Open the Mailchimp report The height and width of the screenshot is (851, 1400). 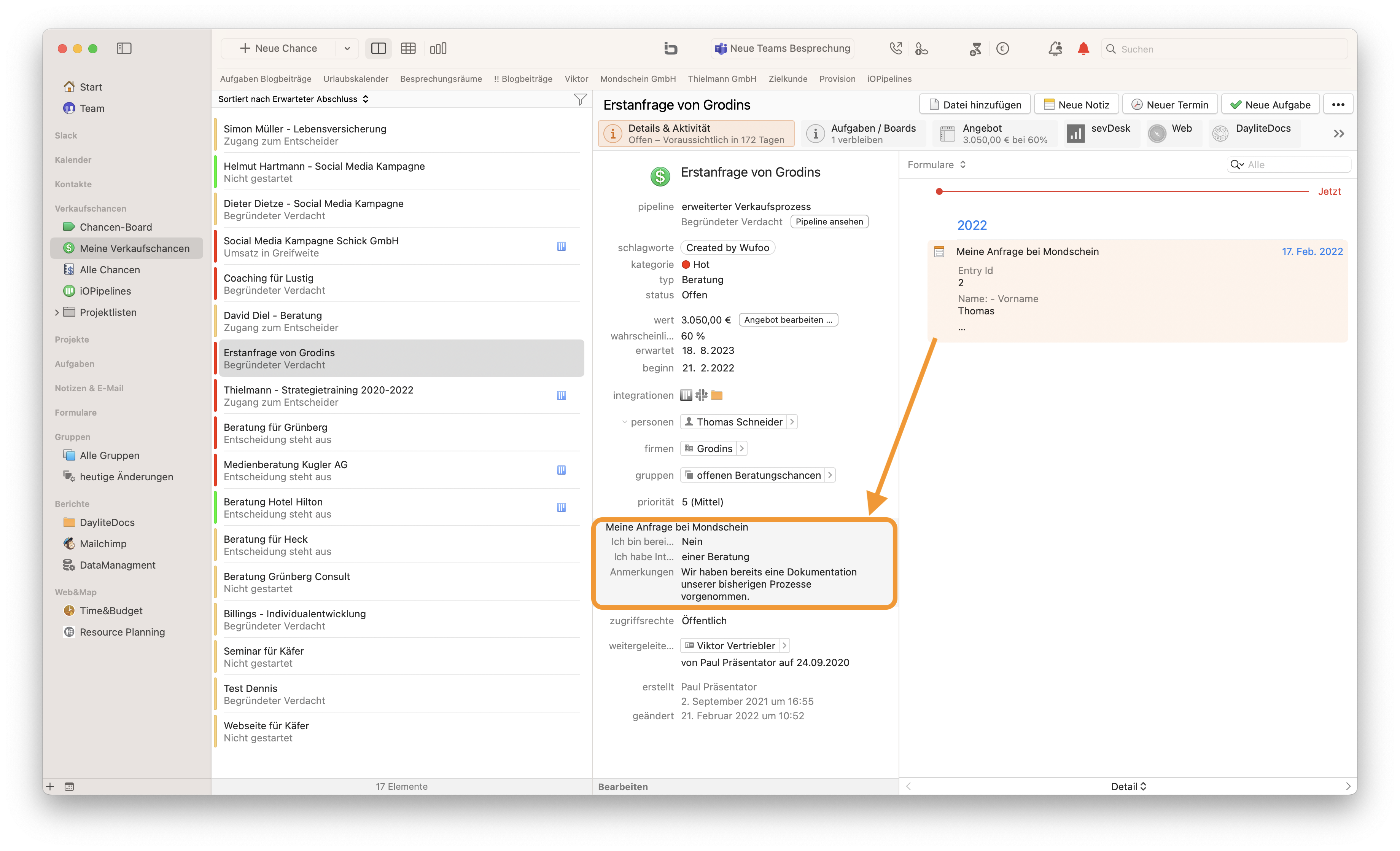[103, 543]
